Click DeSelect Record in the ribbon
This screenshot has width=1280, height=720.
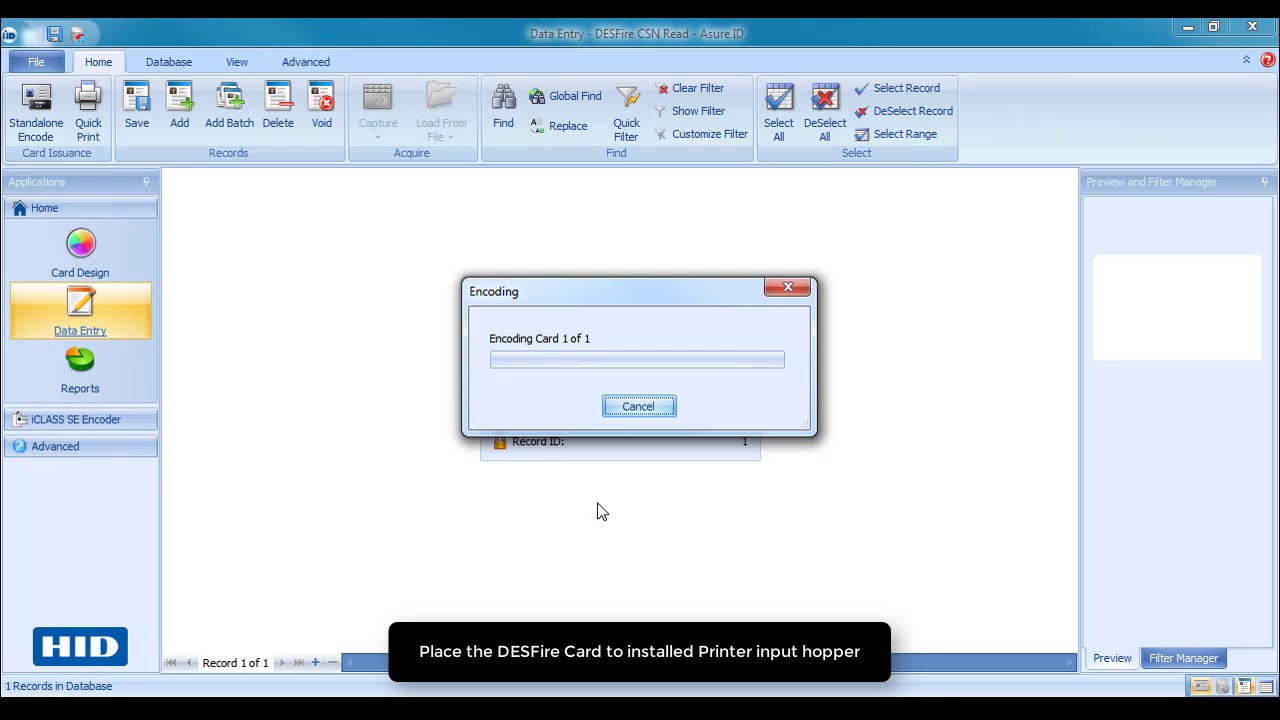pyautogui.click(x=904, y=111)
